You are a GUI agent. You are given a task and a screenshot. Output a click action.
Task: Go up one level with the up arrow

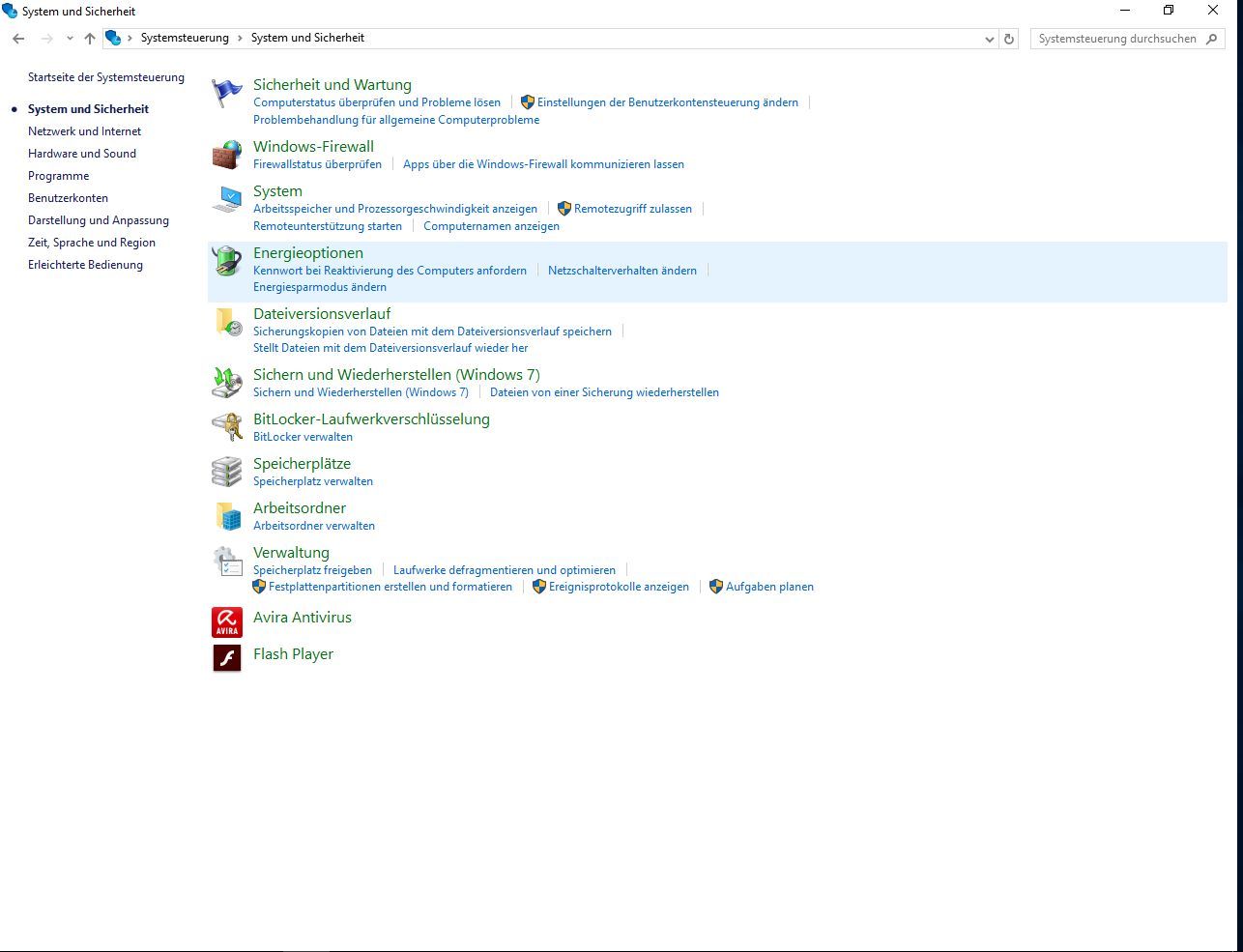[90, 39]
